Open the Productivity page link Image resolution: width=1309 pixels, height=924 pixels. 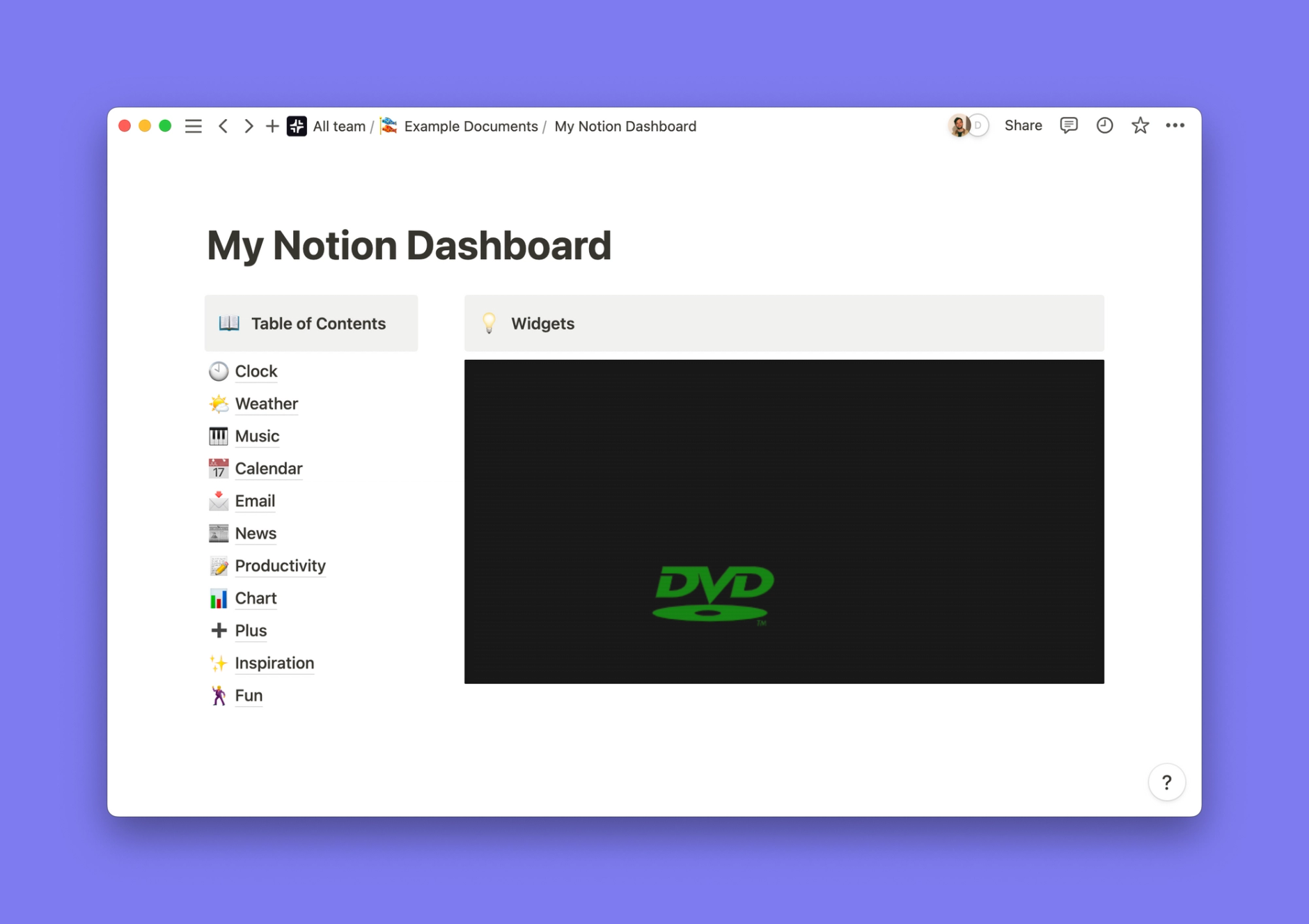tap(281, 565)
